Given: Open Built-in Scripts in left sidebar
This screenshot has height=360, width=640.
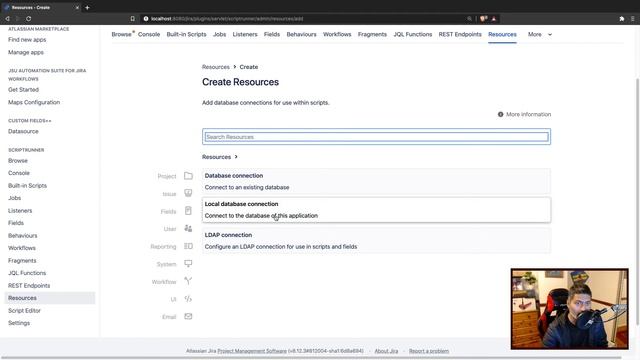Looking at the screenshot, I should (27, 185).
